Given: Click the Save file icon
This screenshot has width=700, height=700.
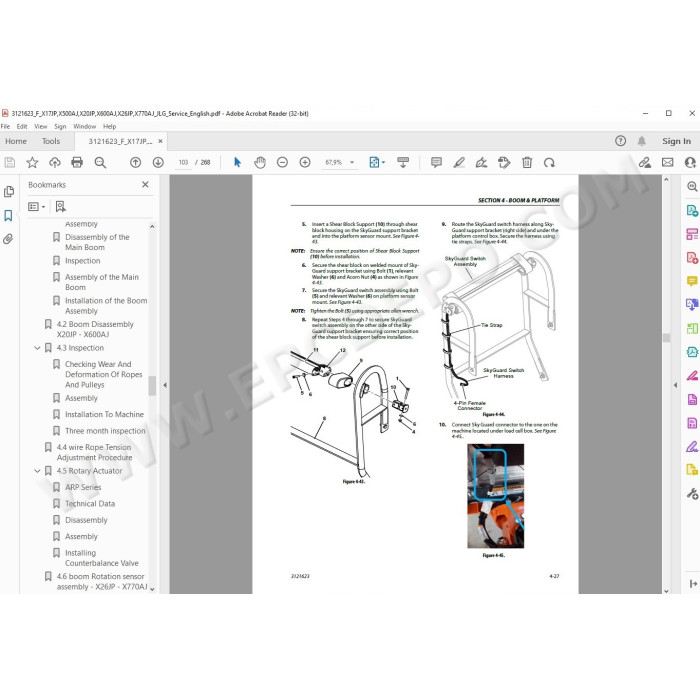Looking at the screenshot, I should point(10,162).
